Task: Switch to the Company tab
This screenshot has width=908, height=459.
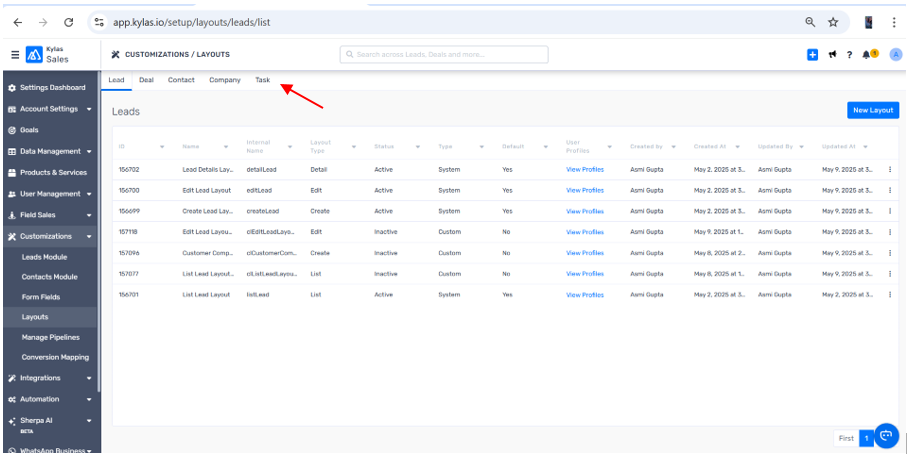Action: [225, 80]
